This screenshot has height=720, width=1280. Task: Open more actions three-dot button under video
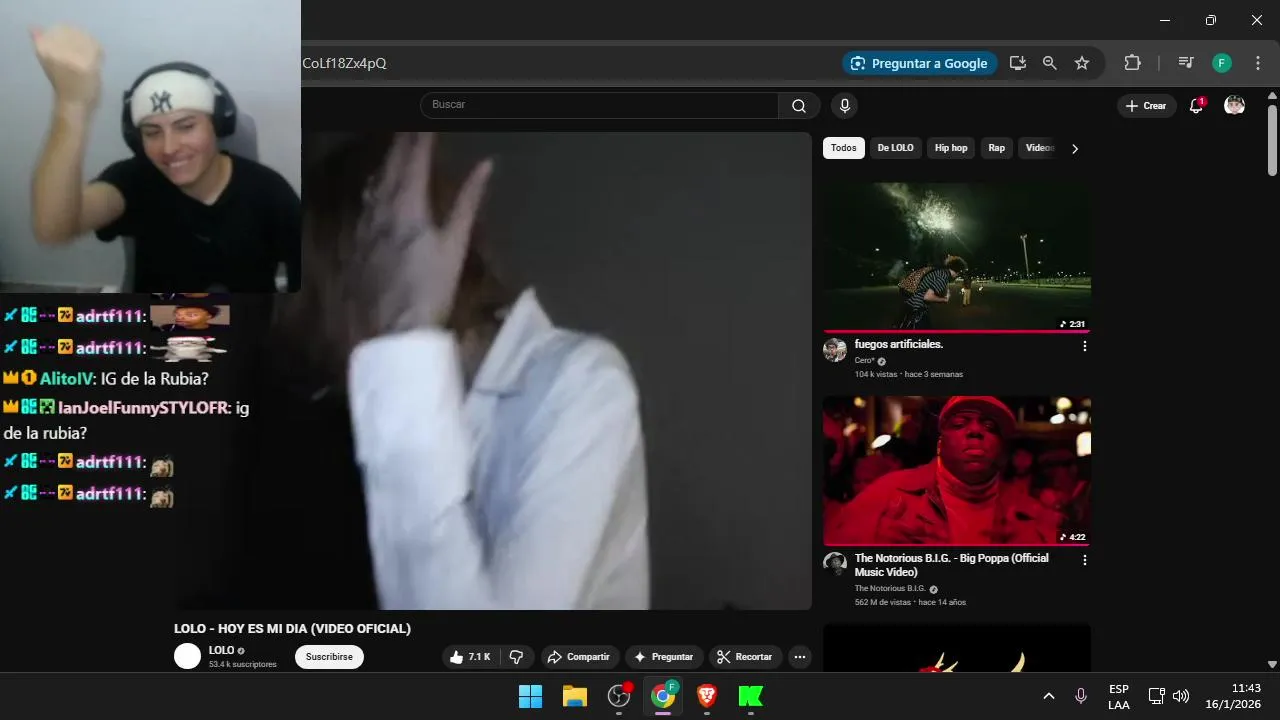tap(799, 657)
